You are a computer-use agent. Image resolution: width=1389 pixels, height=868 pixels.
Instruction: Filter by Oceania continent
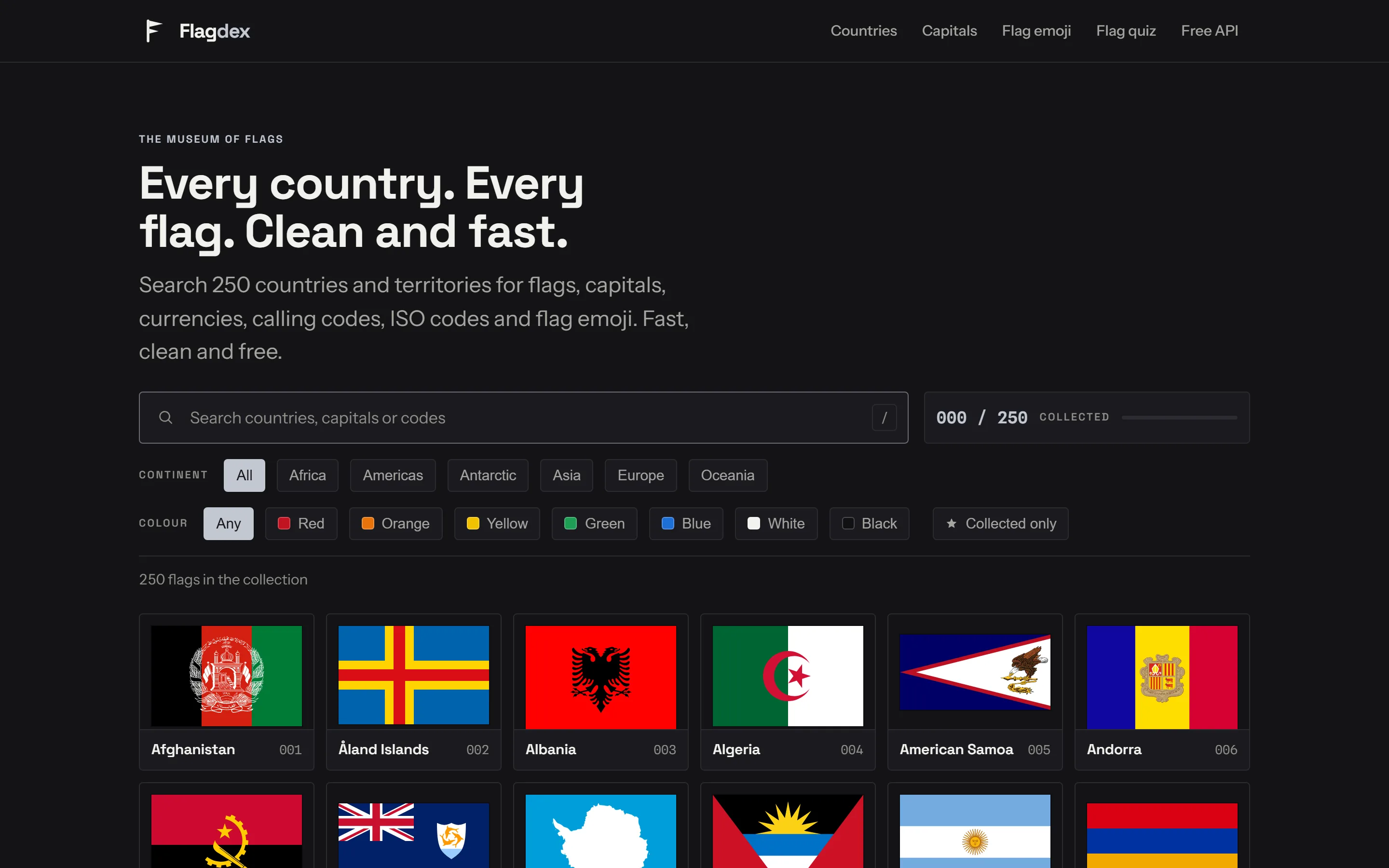click(x=727, y=475)
